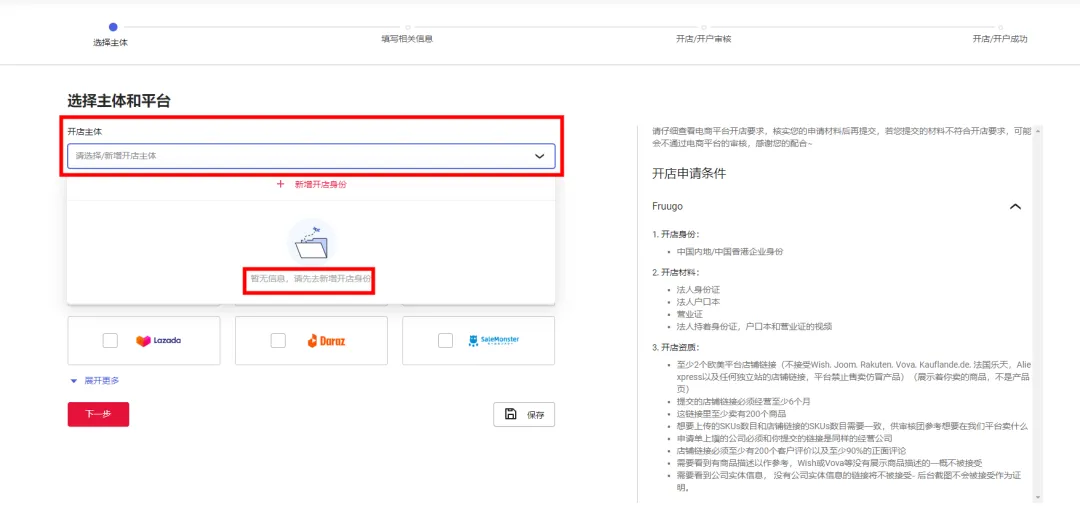
Task: Click the floppy disk save icon
Action: (510, 414)
